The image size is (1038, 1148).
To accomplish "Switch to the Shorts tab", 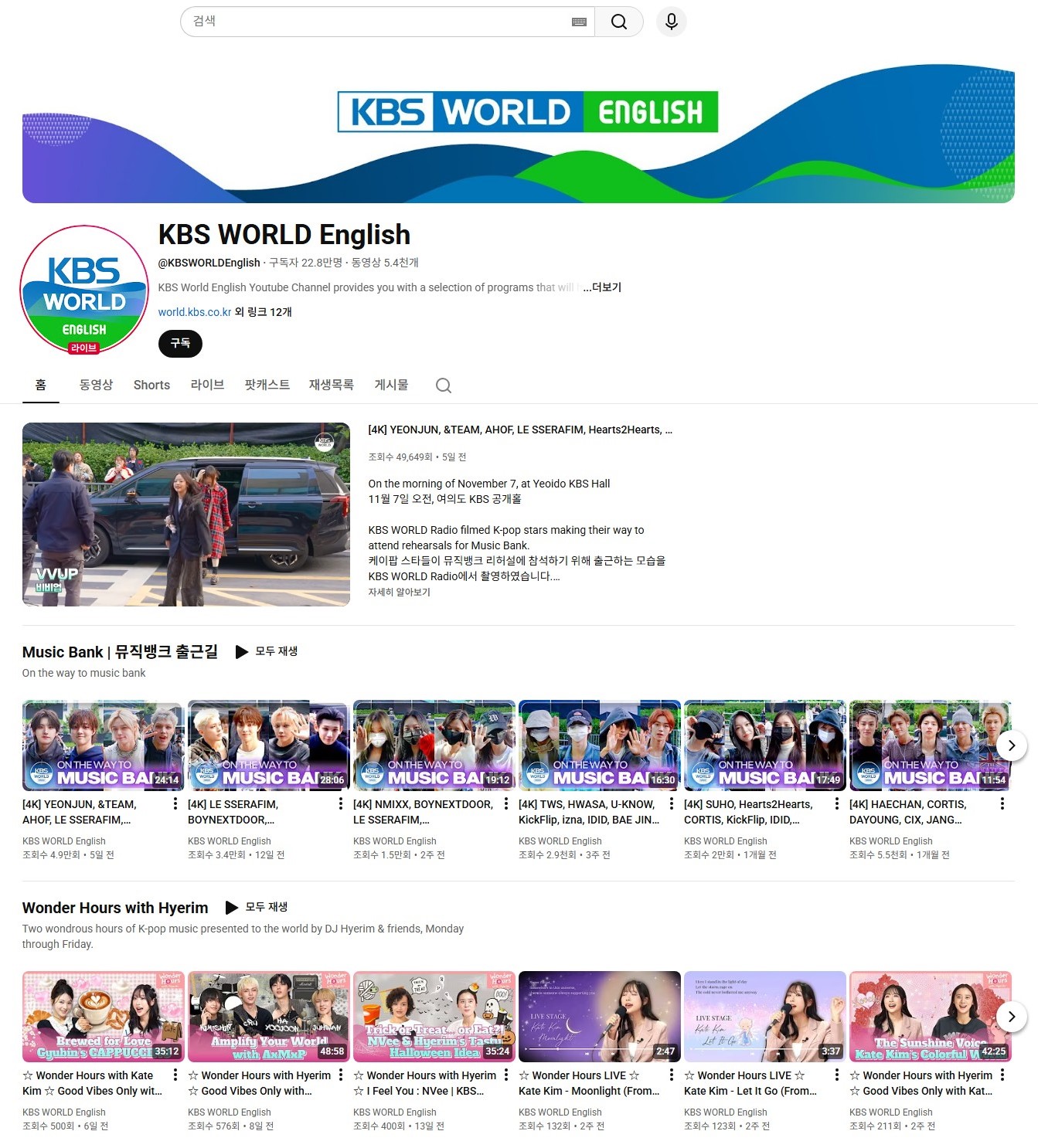I will 151,385.
